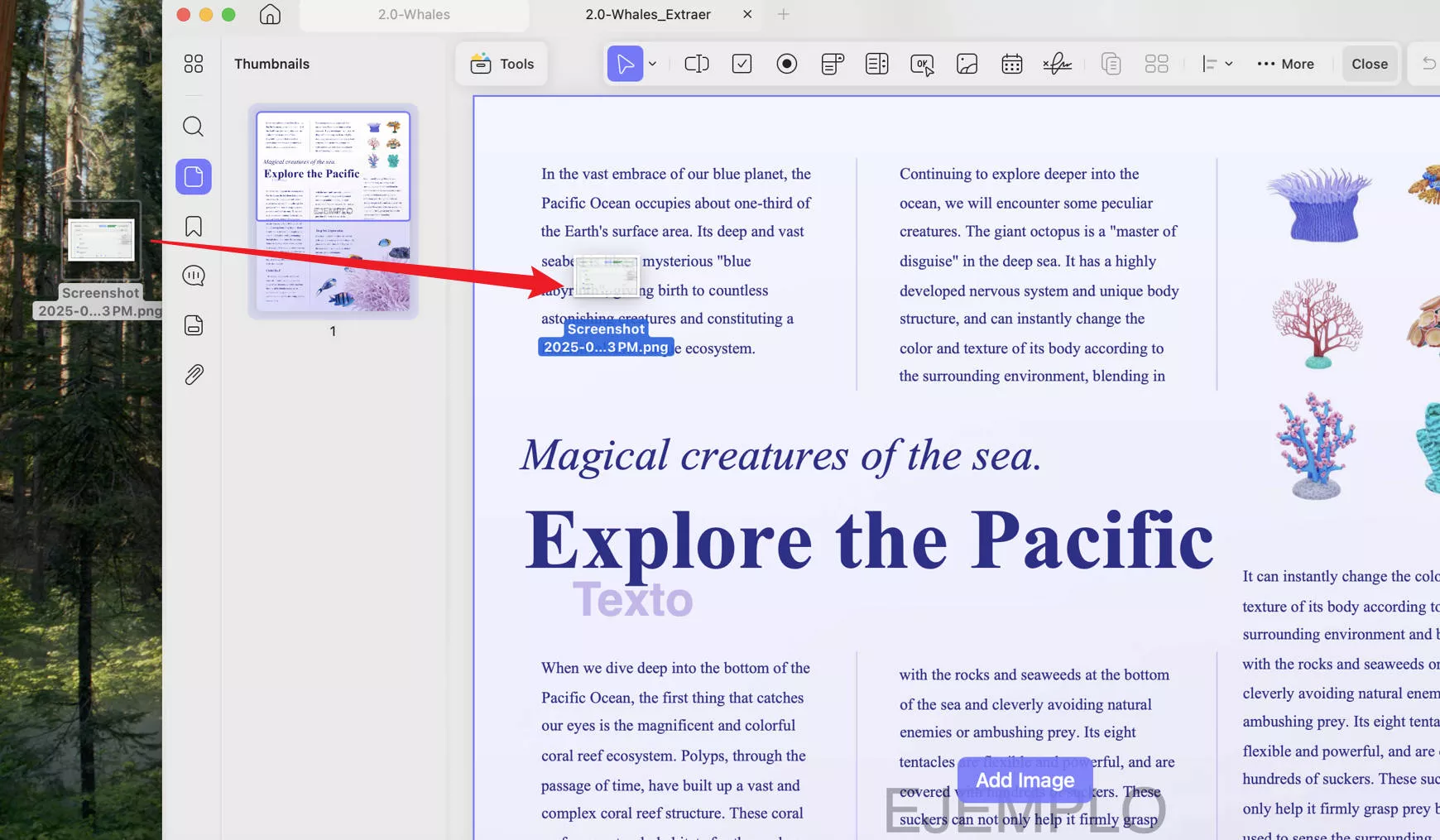Select the dropdown list form tool
The image size is (1440, 840).
point(833,64)
